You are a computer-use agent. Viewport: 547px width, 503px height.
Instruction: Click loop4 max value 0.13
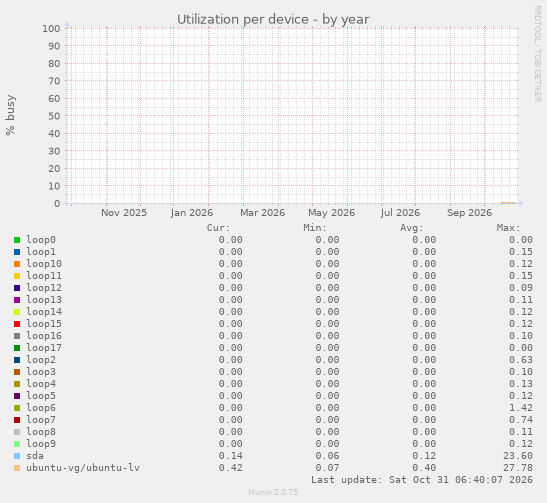click(521, 384)
